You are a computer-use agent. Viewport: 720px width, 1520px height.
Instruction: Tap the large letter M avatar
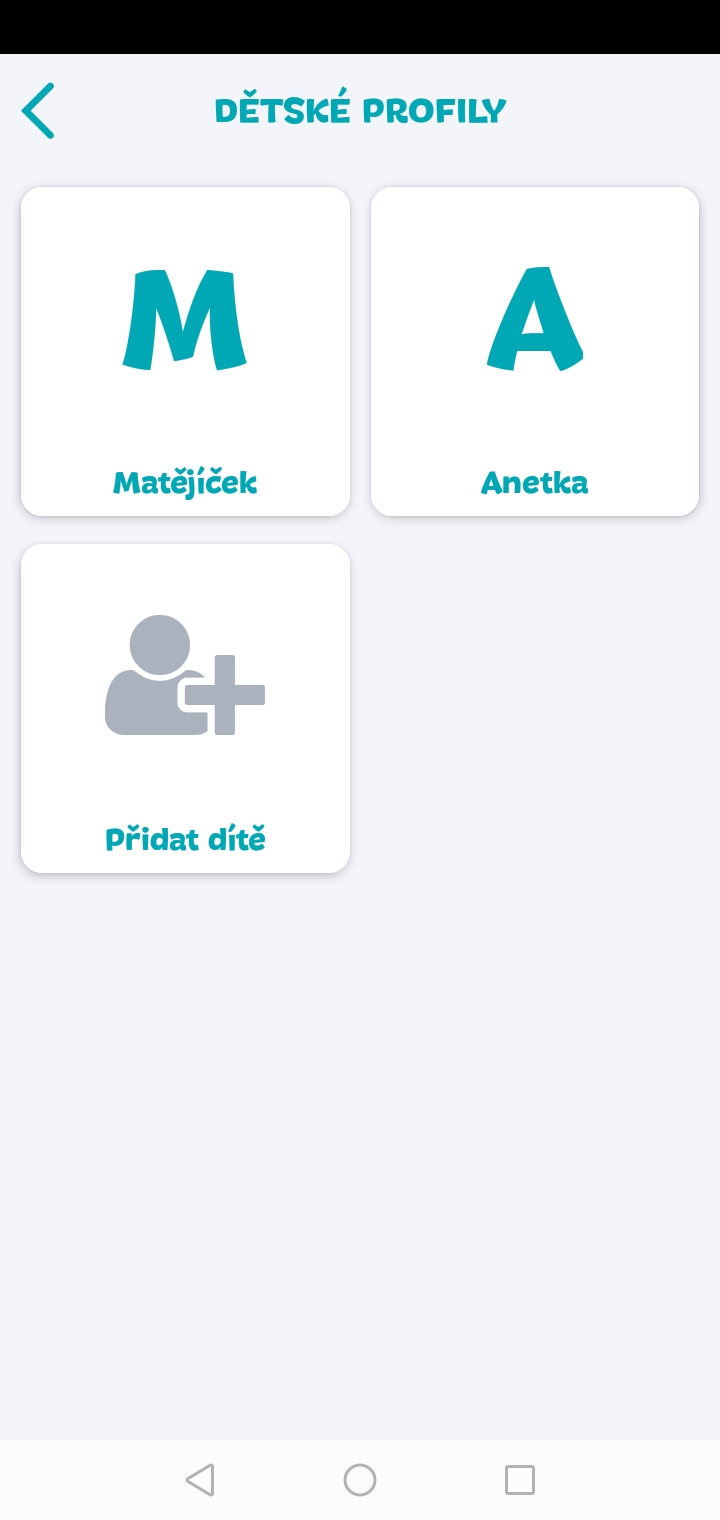(185, 319)
